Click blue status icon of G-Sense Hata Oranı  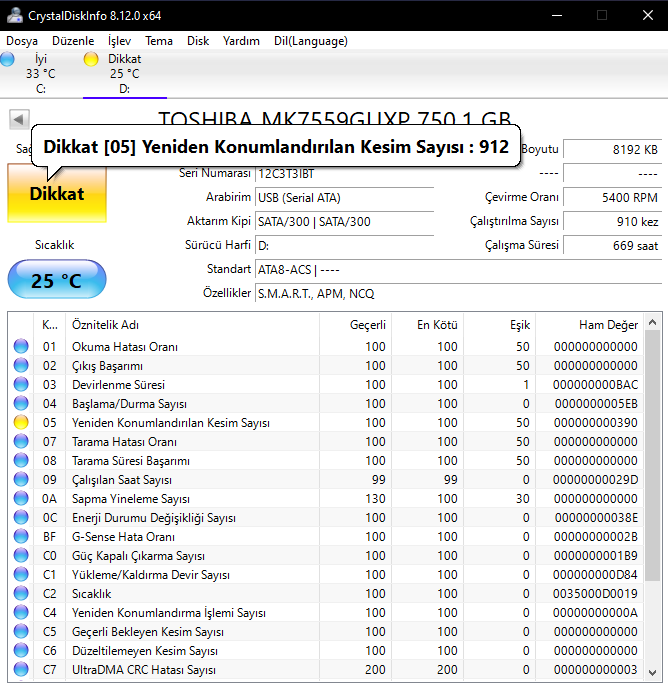(x=21, y=537)
